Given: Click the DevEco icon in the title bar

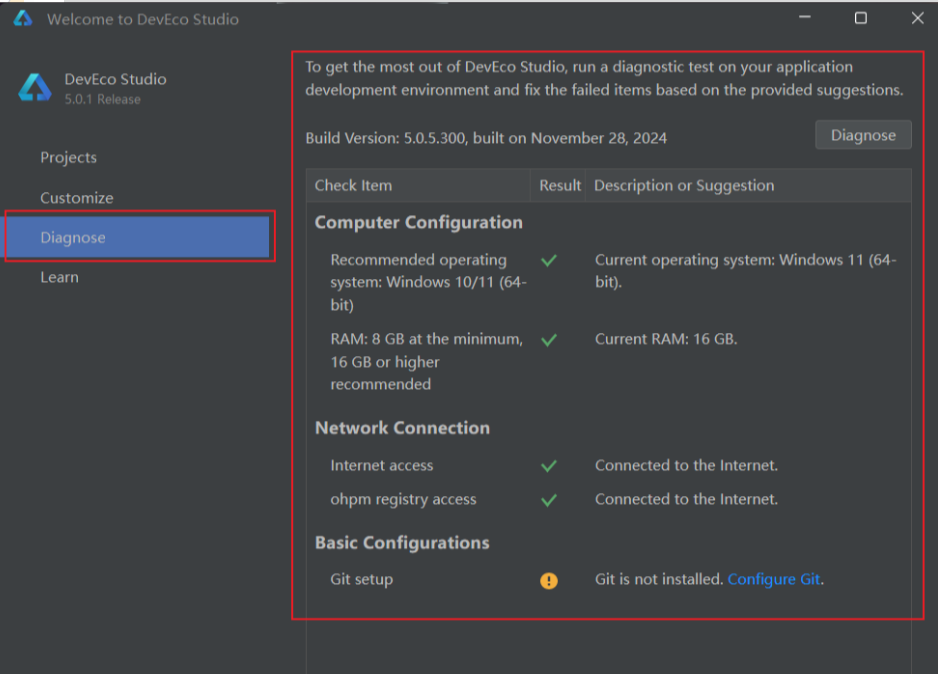Looking at the screenshot, I should [x=22, y=18].
